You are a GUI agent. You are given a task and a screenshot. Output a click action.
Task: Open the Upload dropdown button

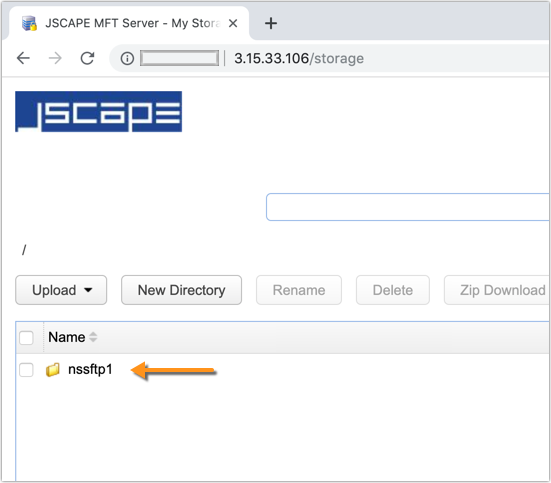coord(61,290)
